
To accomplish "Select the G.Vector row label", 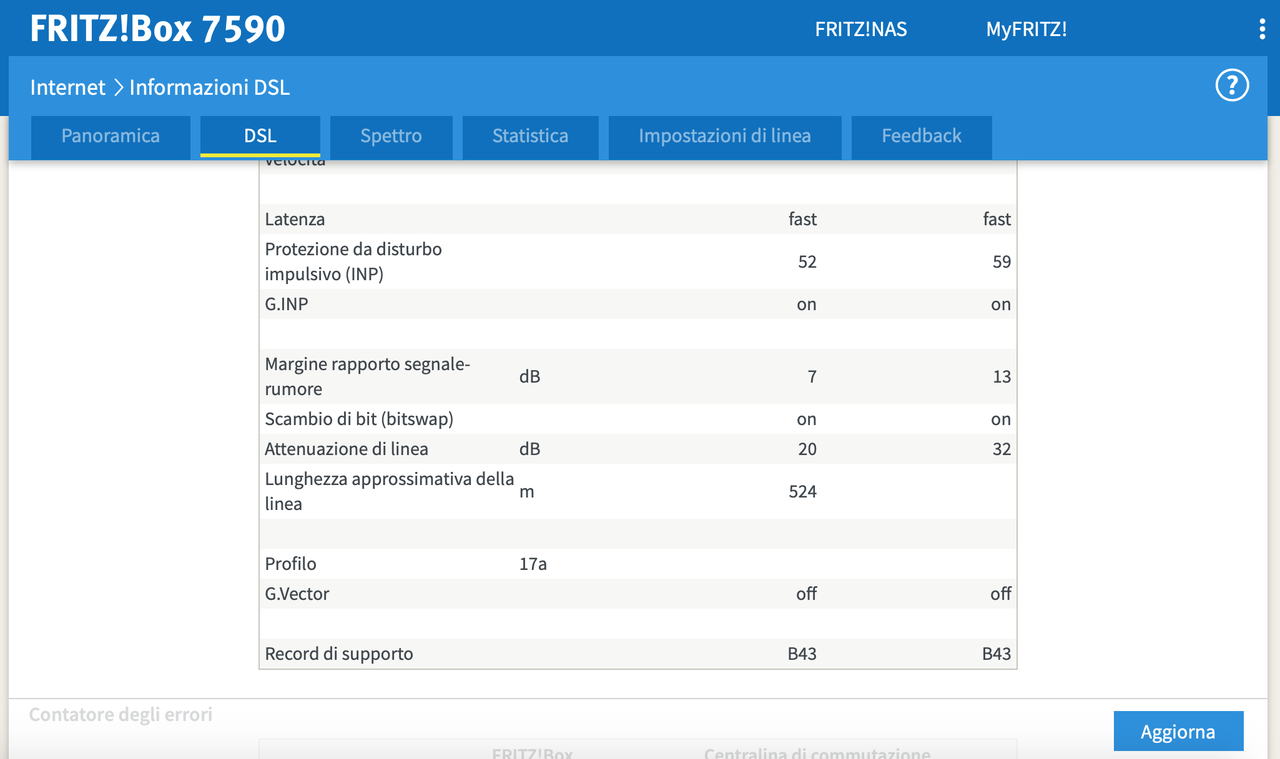I will [297, 594].
